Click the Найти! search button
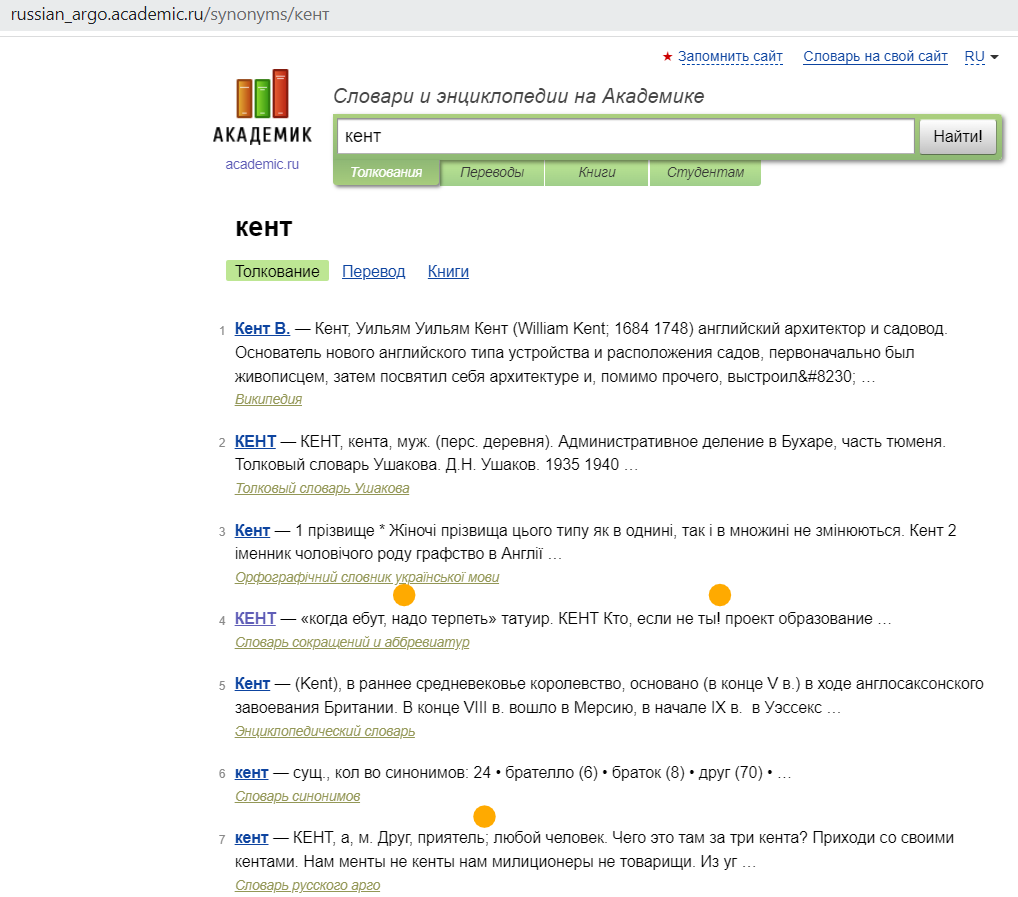 coord(957,136)
